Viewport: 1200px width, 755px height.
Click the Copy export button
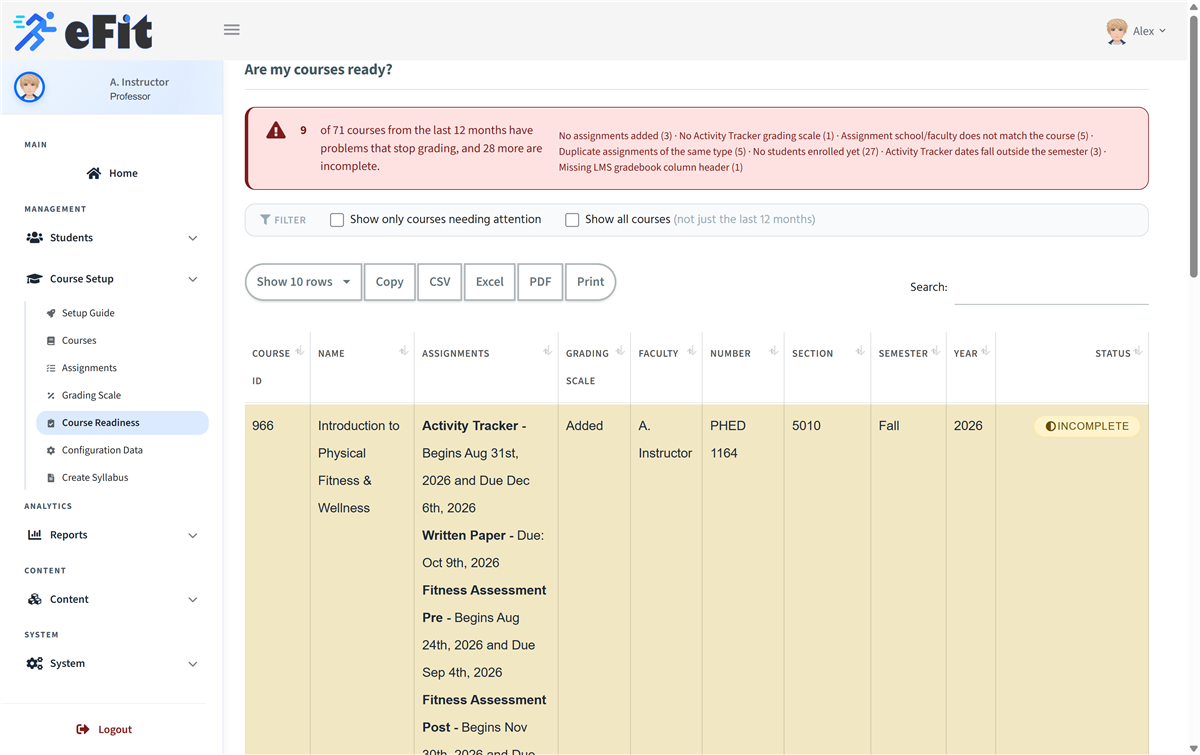coord(389,282)
